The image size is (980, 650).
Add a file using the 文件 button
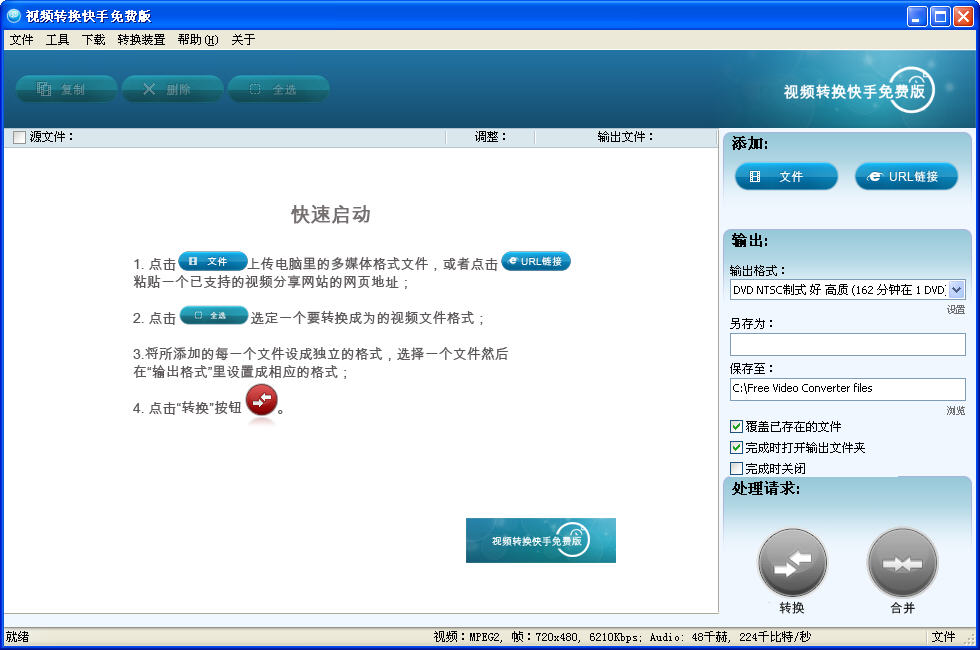coord(786,176)
